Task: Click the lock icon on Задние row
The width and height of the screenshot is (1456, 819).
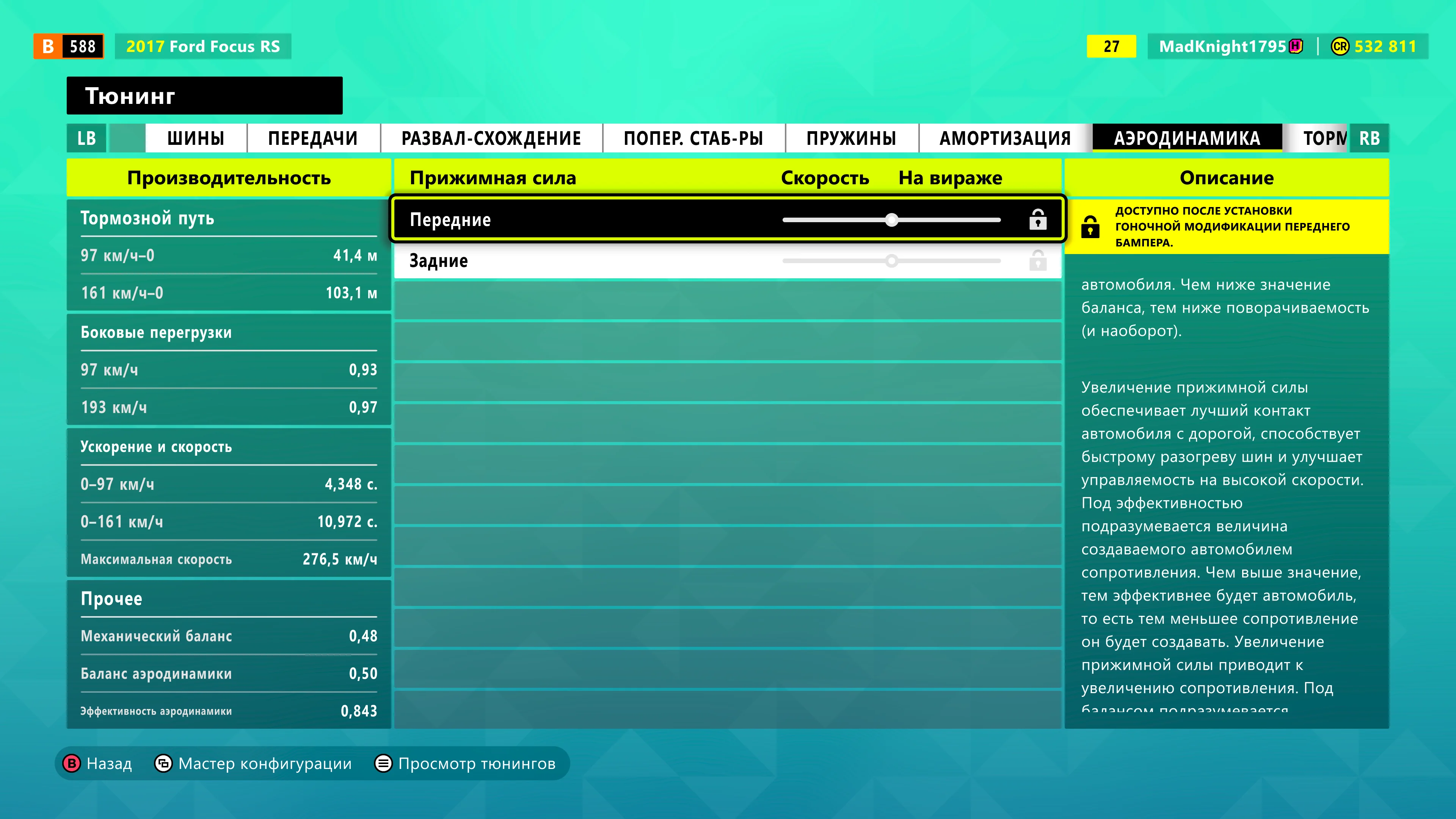Action: 1038,260
